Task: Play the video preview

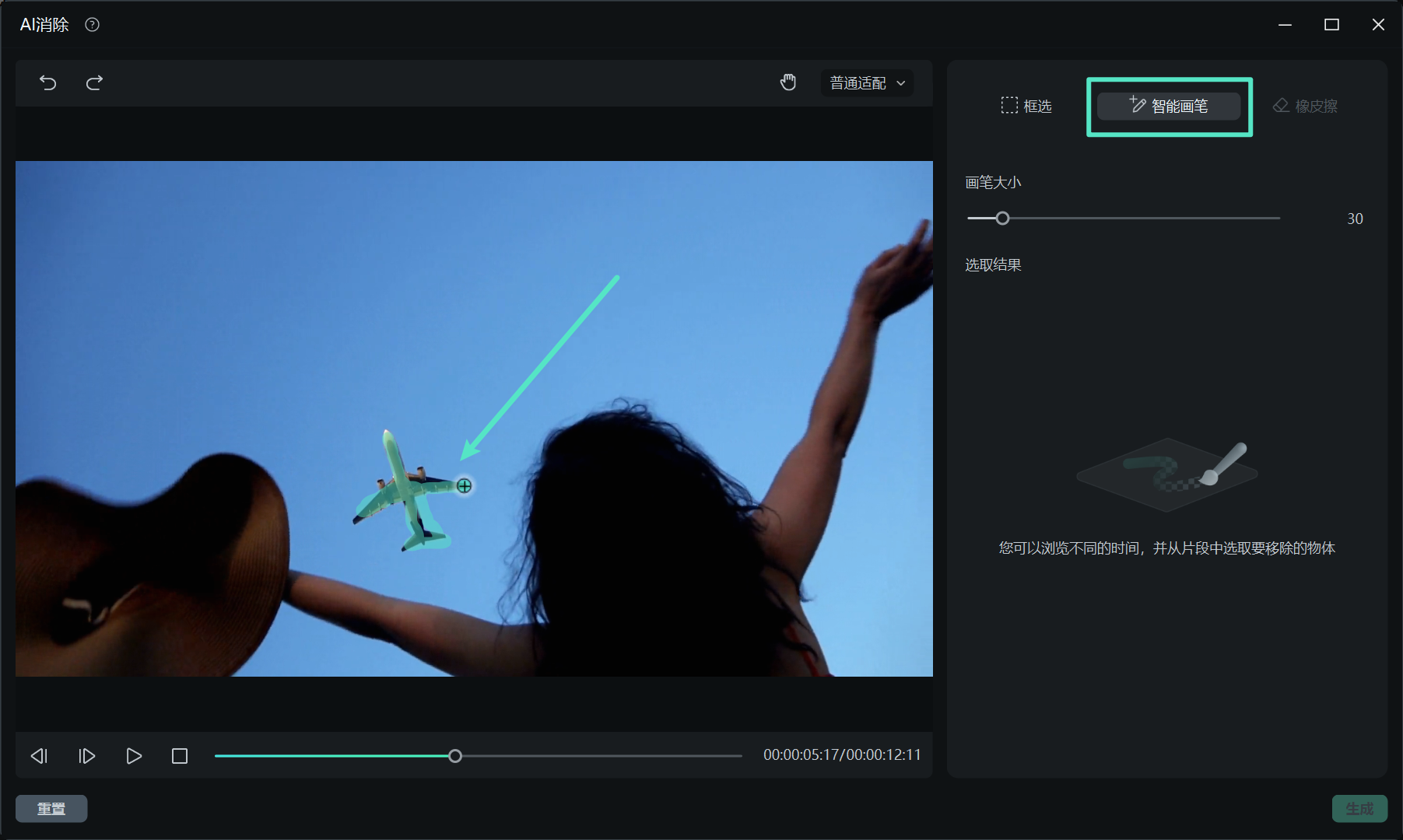Action: point(134,756)
